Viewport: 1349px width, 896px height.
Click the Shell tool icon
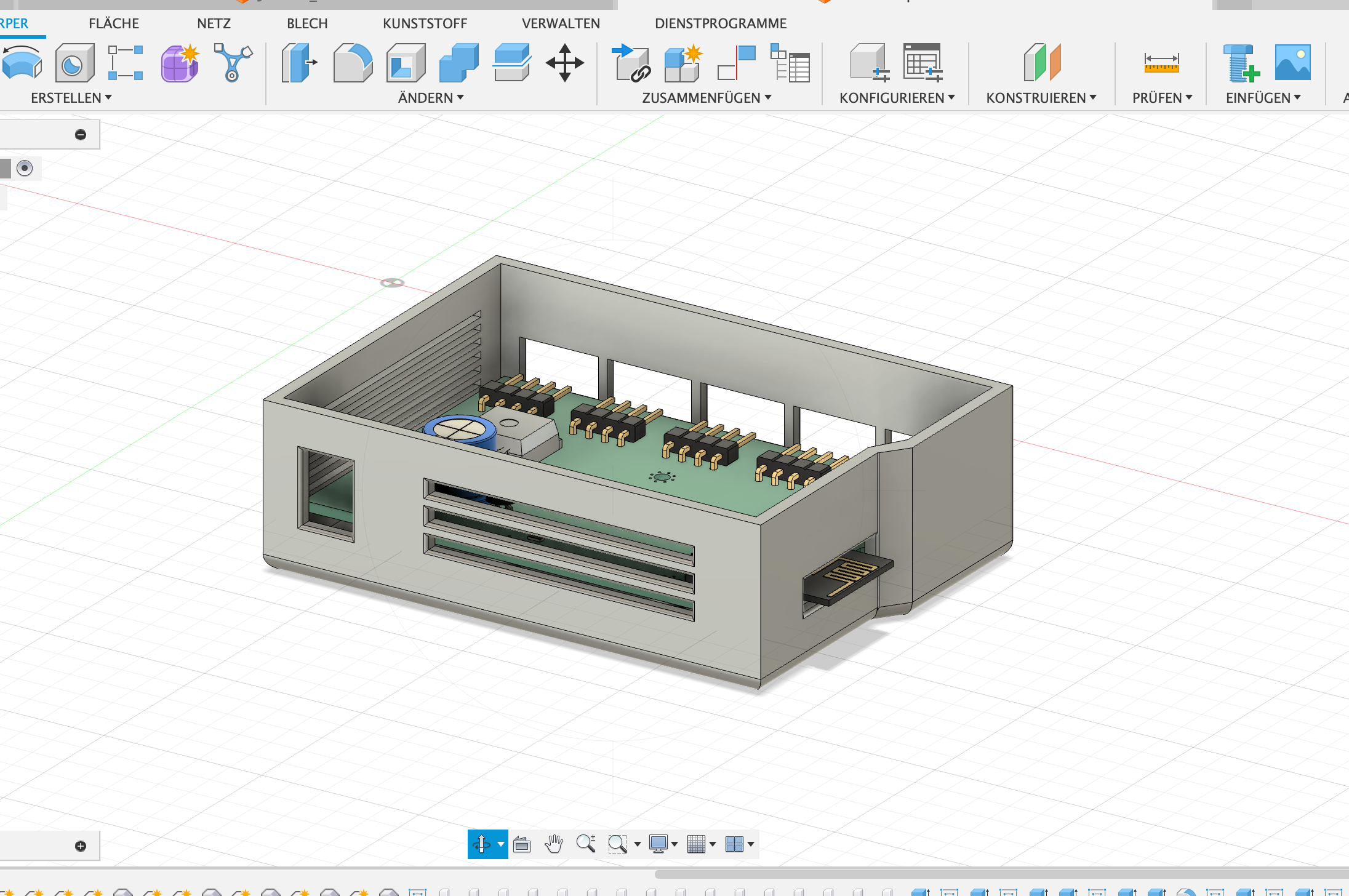pos(406,63)
